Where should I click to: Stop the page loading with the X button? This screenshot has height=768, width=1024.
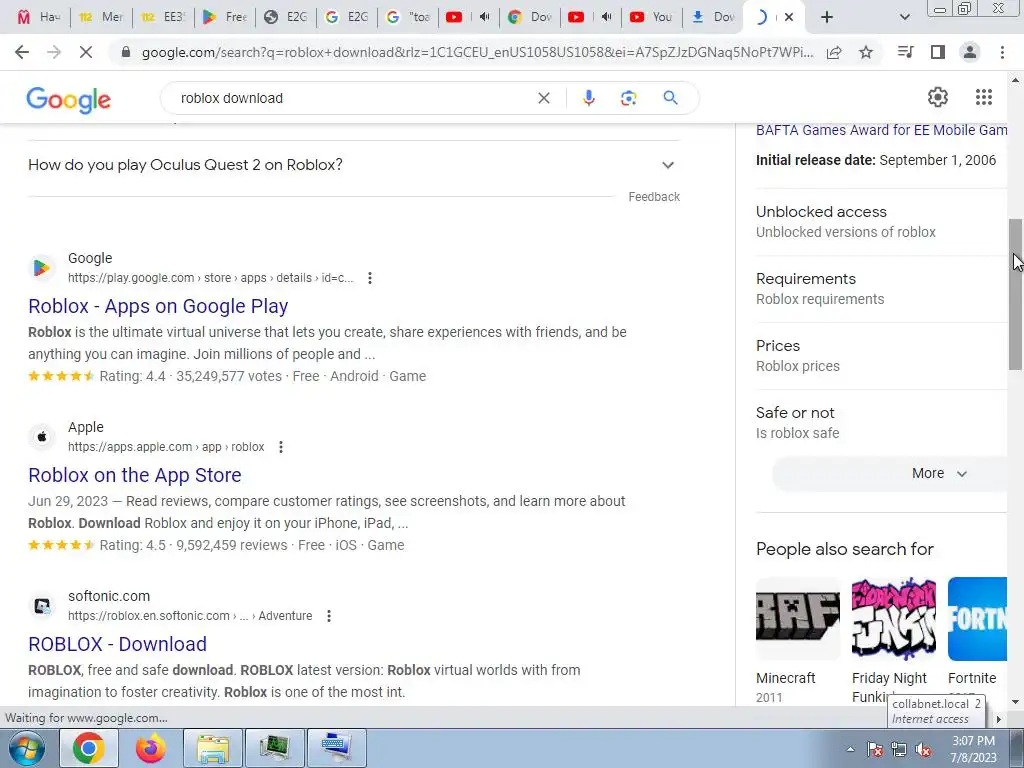tap(86, 52)
